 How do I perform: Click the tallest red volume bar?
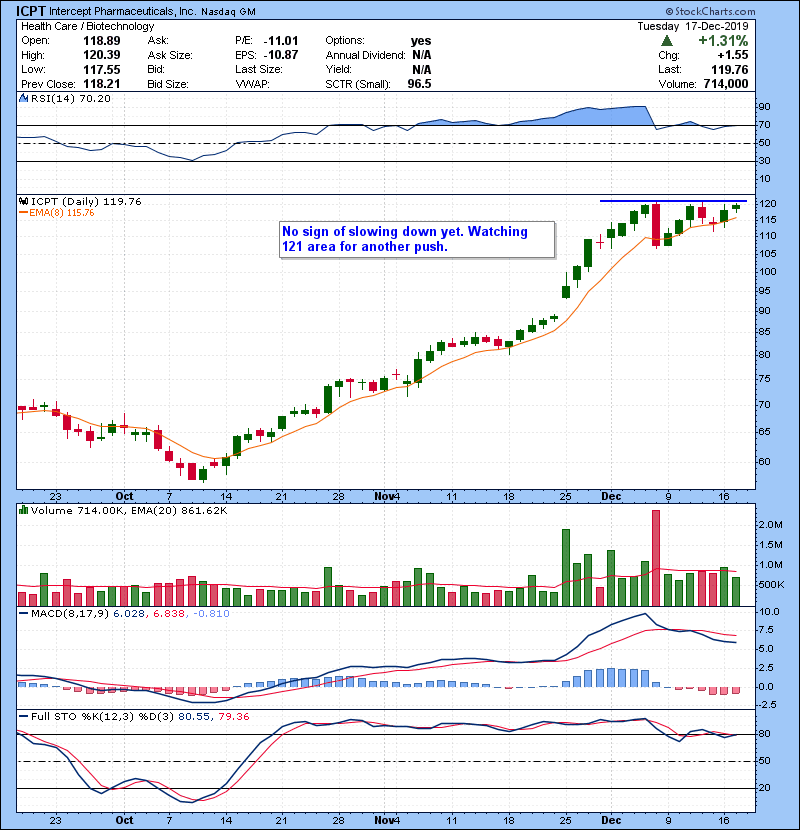click(x=656, y=558)
